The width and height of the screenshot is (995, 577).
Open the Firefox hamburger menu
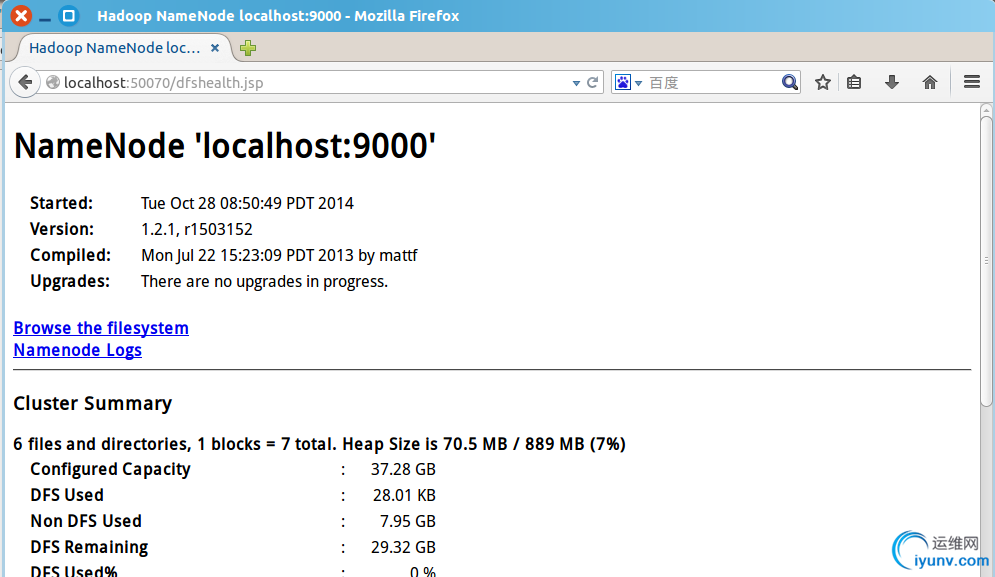point(972,81)
